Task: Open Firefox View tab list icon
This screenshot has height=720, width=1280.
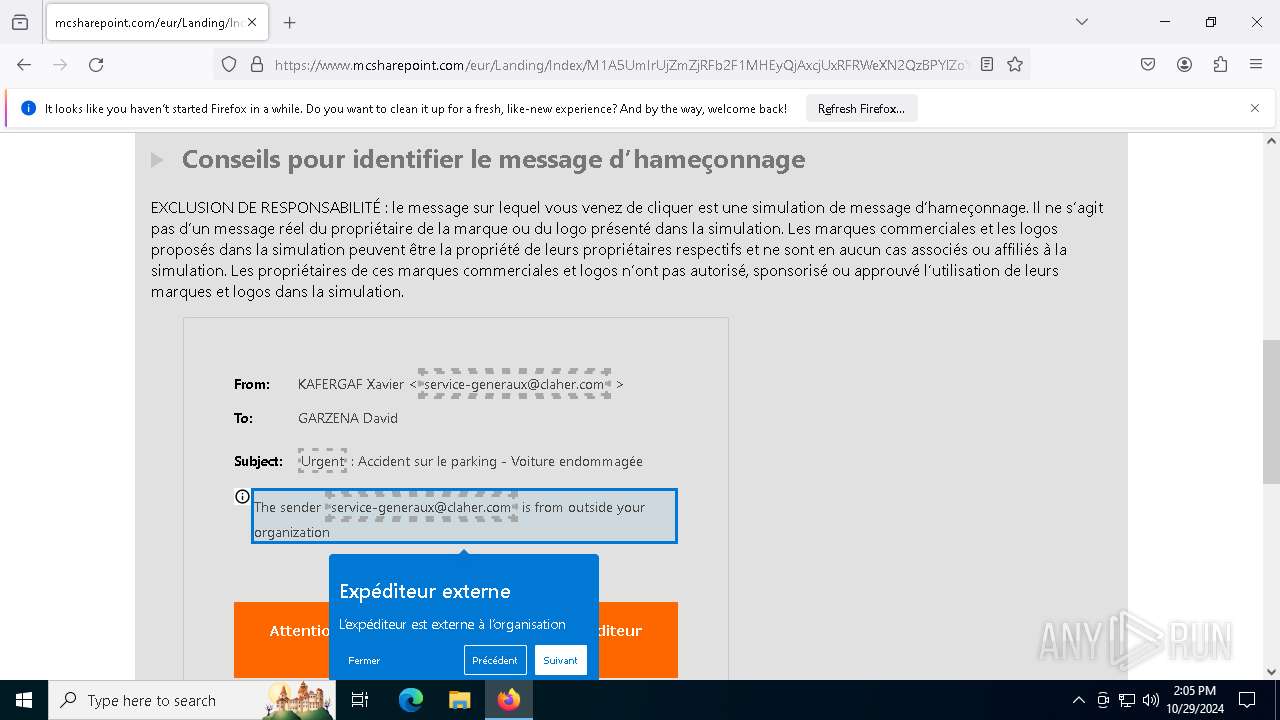Action: [20, 22]
